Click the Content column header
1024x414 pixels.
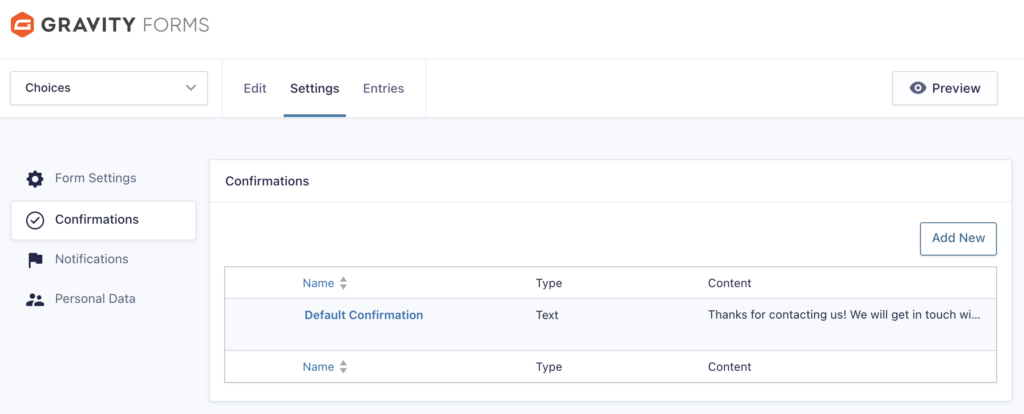point(729,283)
